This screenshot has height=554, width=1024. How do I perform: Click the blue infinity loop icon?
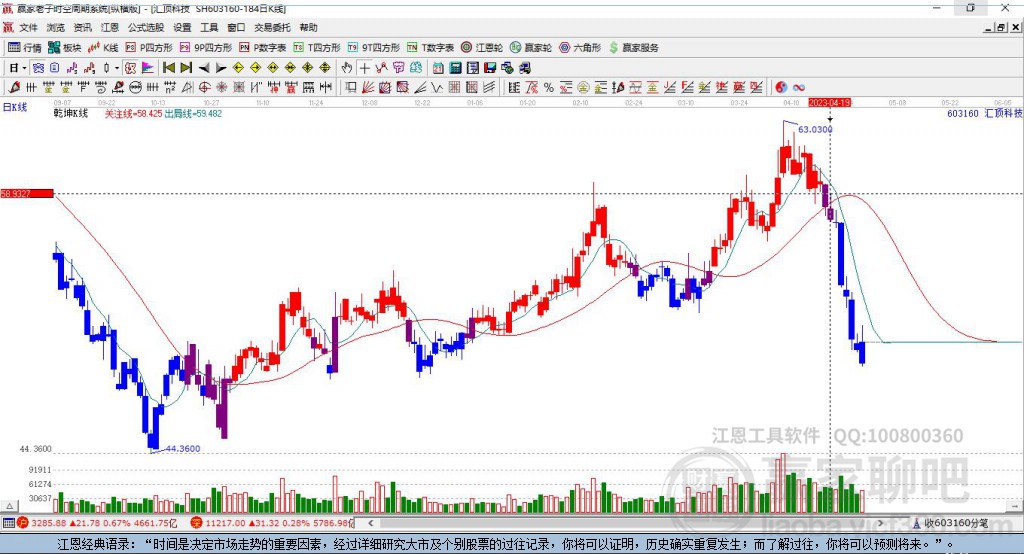799,88
